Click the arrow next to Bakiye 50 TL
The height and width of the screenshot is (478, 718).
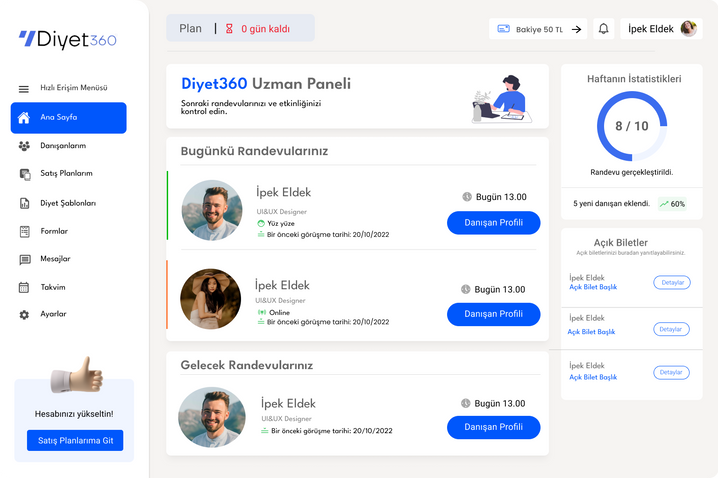(577, 29)
